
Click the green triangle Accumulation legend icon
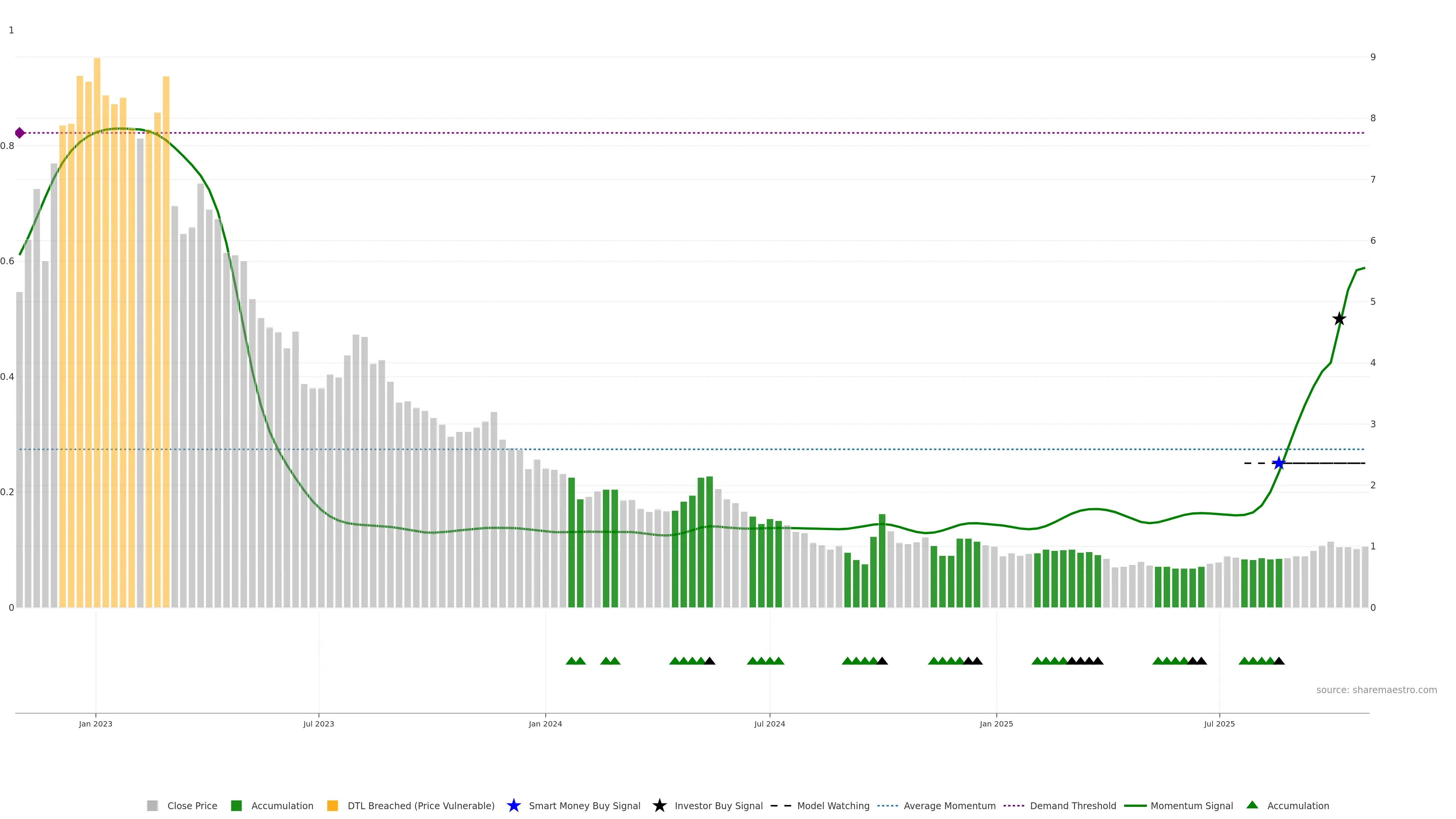[x=1252, y=805]
